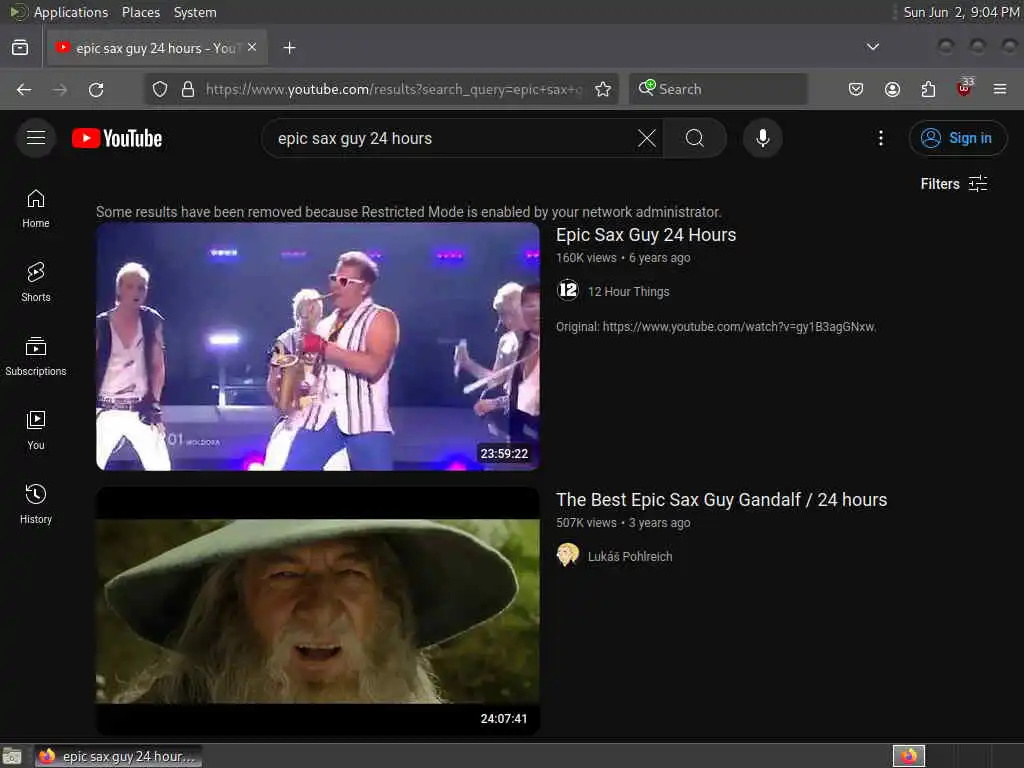Open the Firefox View button
The height and width of the screenshot is (768, 1024).
coord(20,48)
